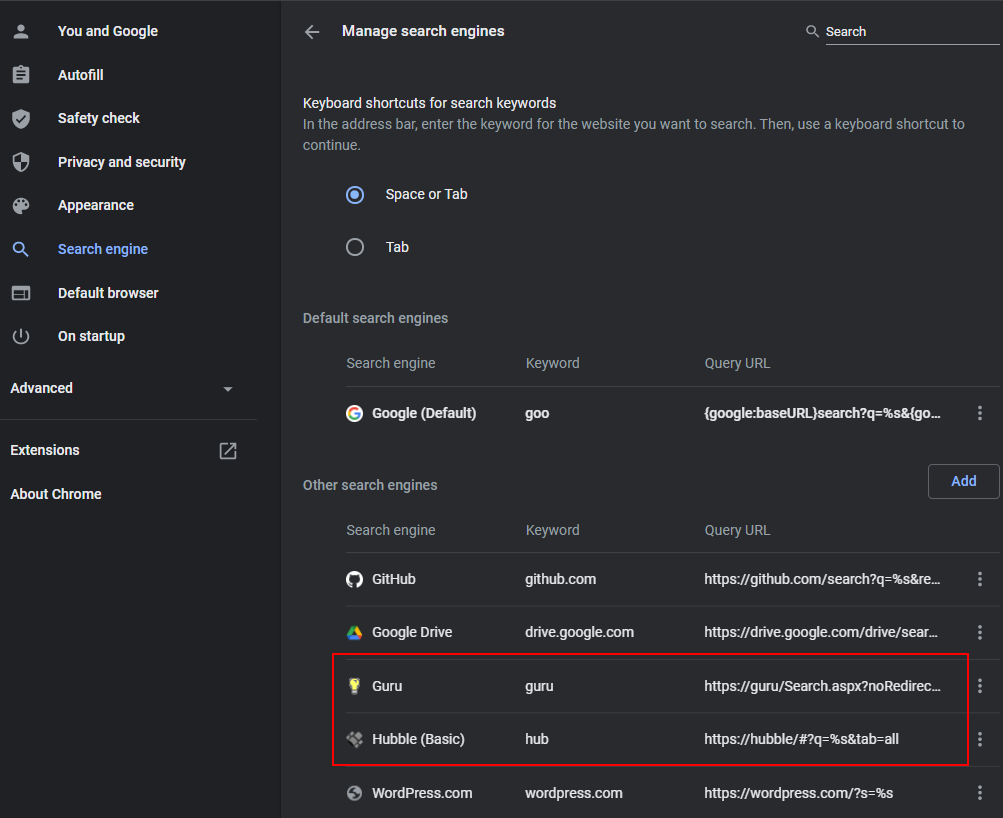Click the Autofill clipboard icon

21,75
